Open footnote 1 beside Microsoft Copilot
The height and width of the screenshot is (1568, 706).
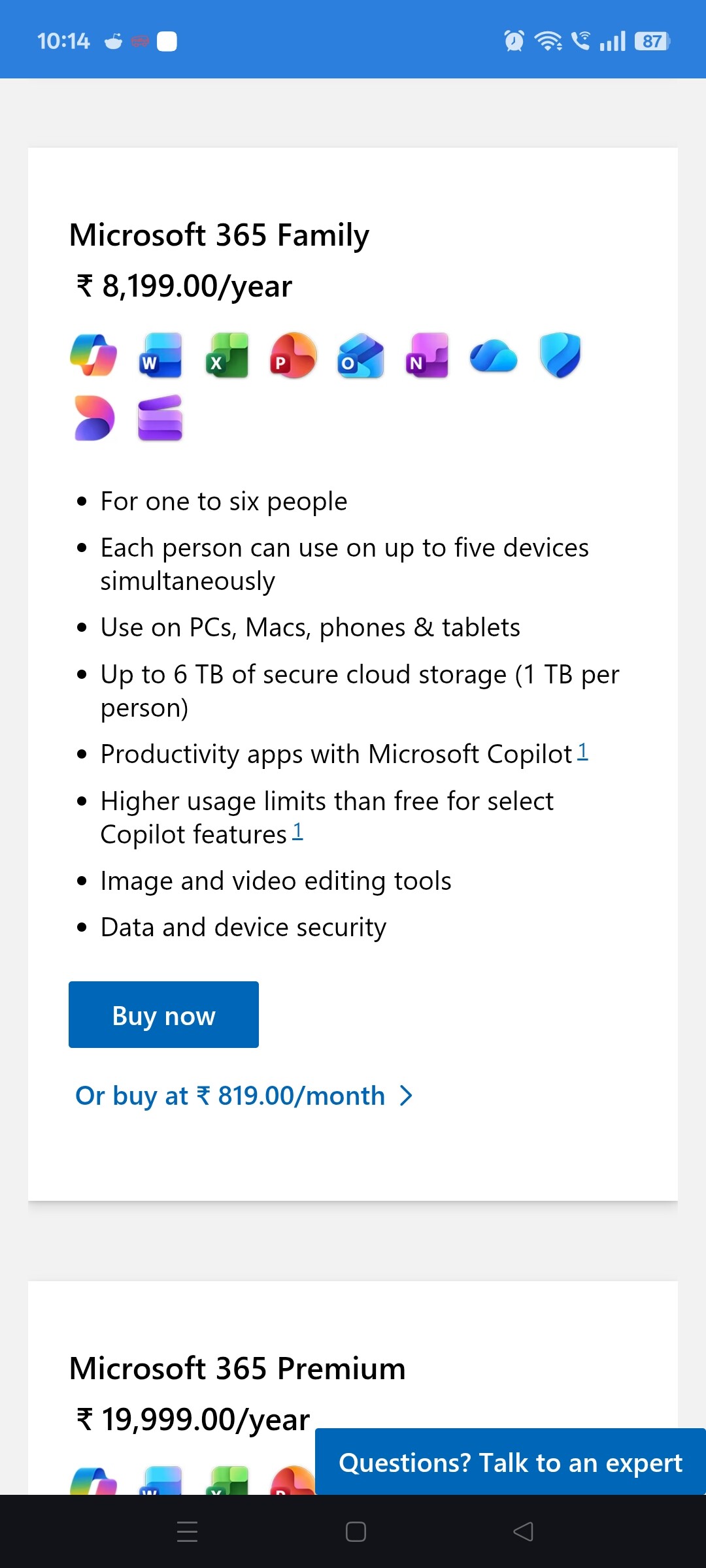(x=582, y=751)
